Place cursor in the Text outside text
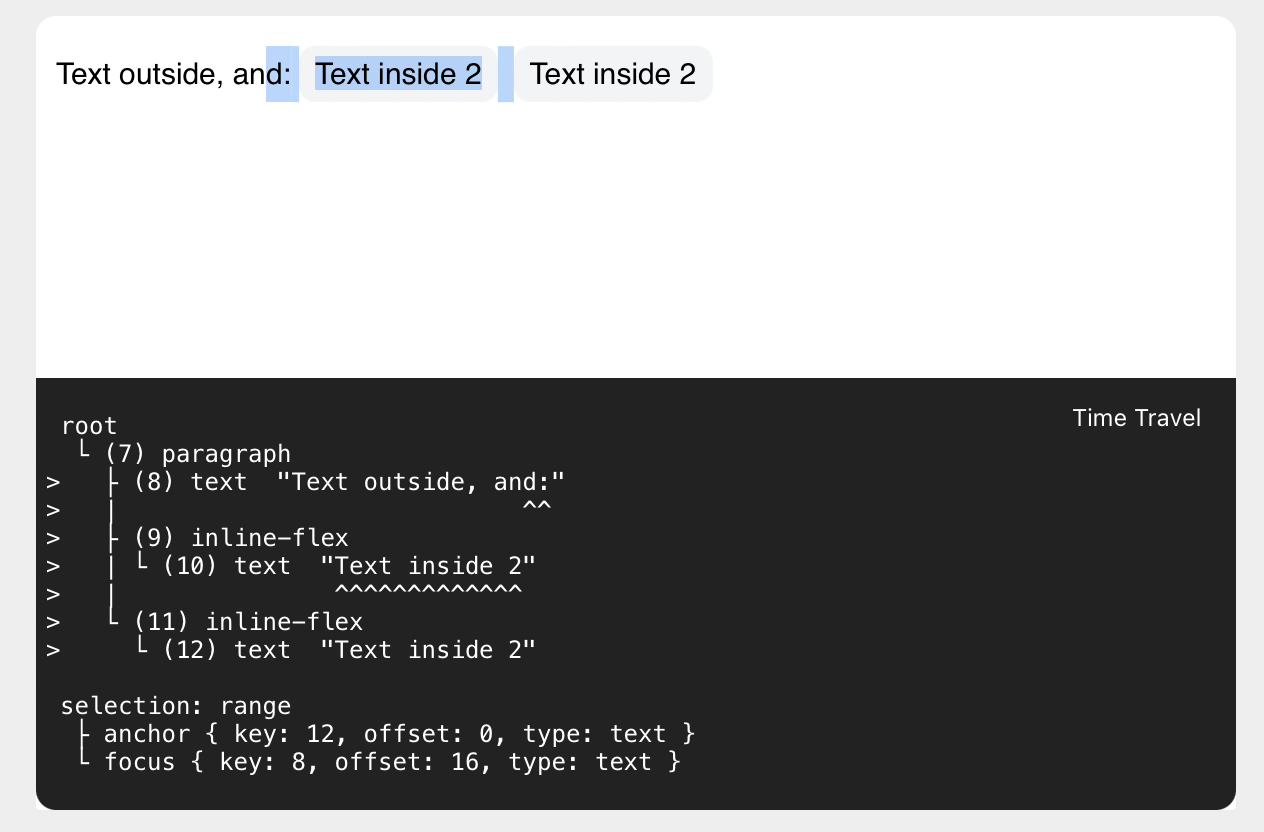 pos(160,74)
